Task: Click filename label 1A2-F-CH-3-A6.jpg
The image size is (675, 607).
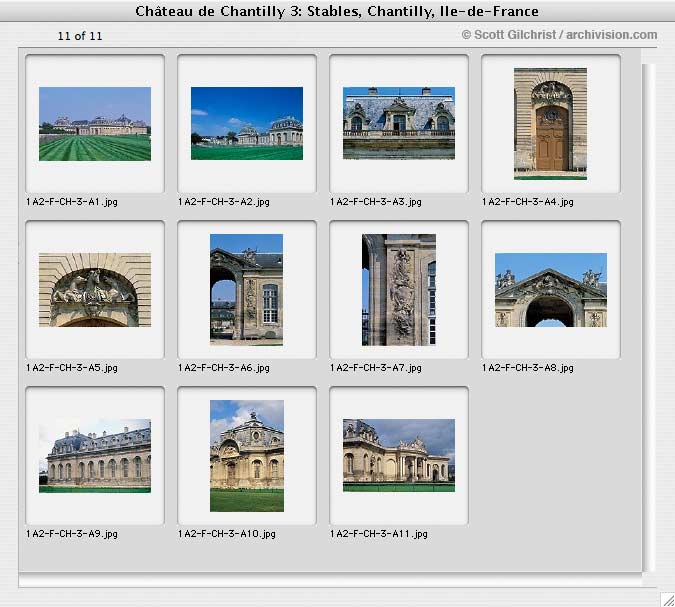Action: [223, 368]
